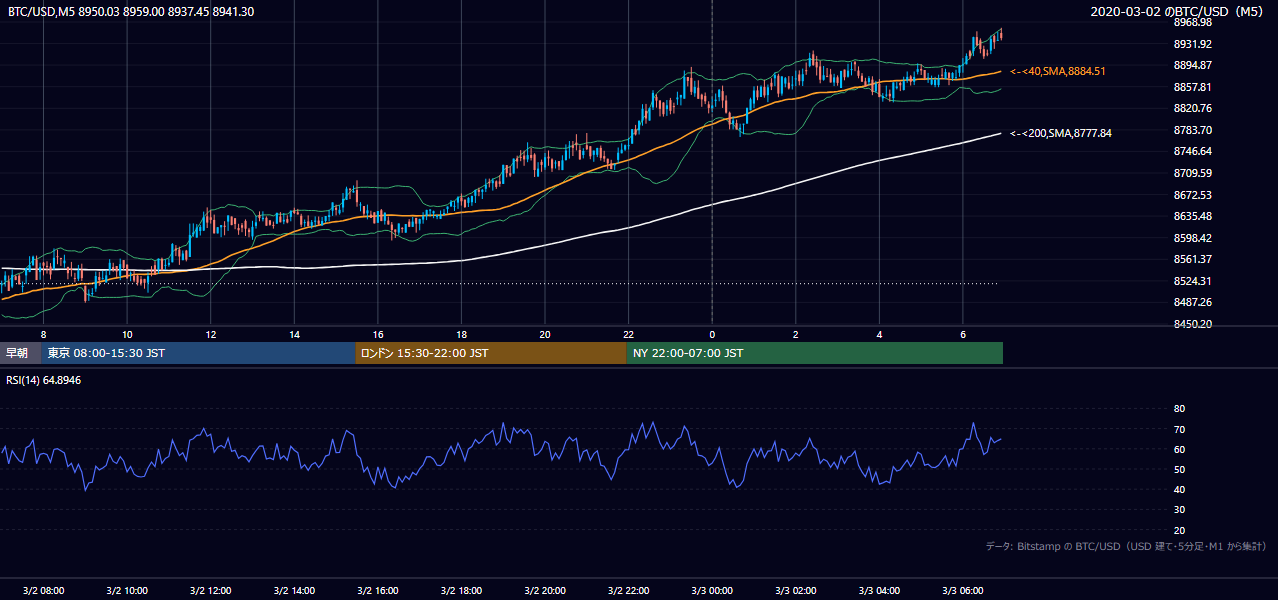Click the BTC/USD,M5 price header text
Viewport: 1278px width, 600px height.
click(x=130, y=11)
